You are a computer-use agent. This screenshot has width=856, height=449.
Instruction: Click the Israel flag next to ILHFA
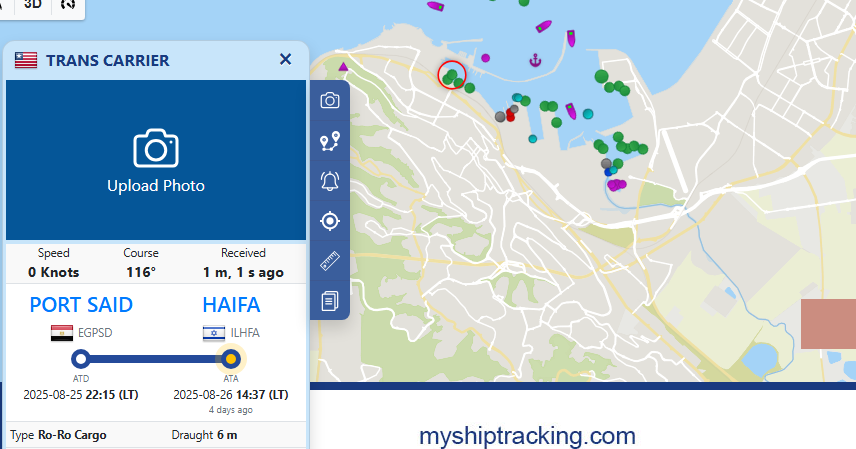pos(213,333)
